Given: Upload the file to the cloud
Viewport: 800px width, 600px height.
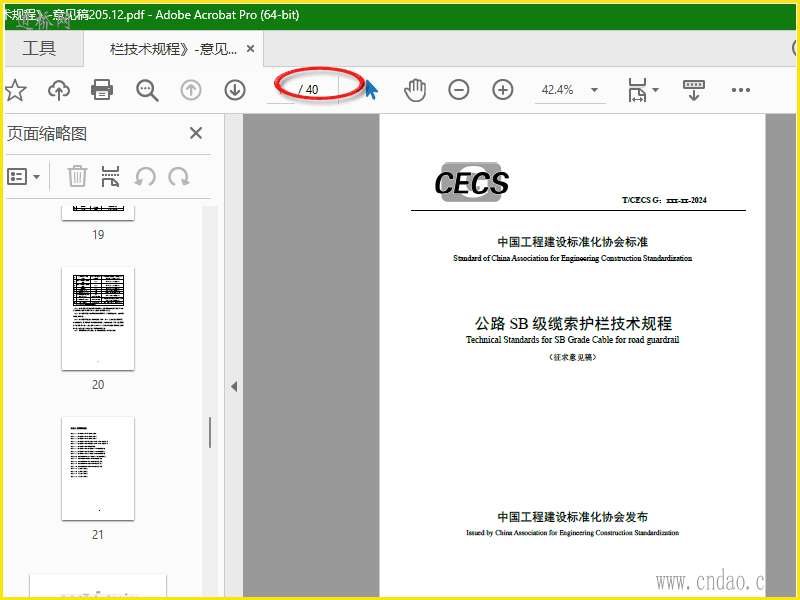Looking at the screenshot, I should point(59,90).
